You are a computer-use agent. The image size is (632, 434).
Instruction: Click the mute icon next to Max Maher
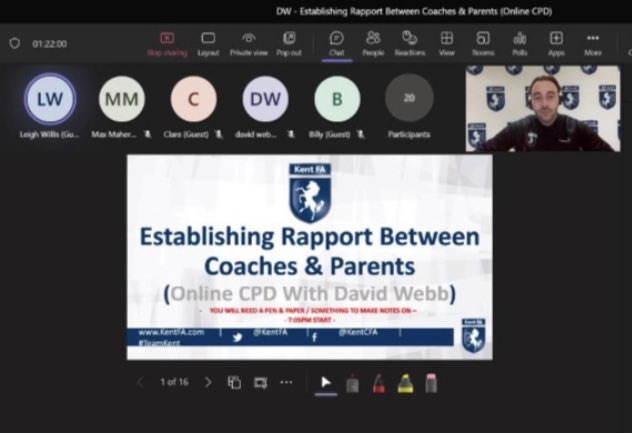tap(148, 134)
